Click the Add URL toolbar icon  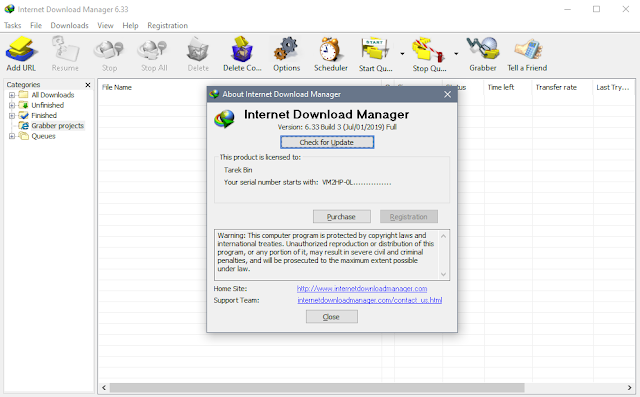click(21, 54)
